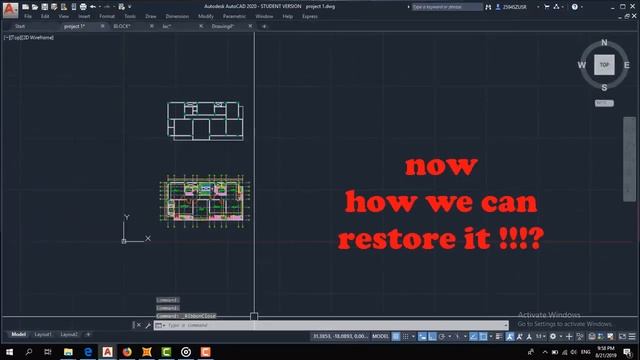Click the Undo arrow in Quick Access toolbar

click(93, 7)
